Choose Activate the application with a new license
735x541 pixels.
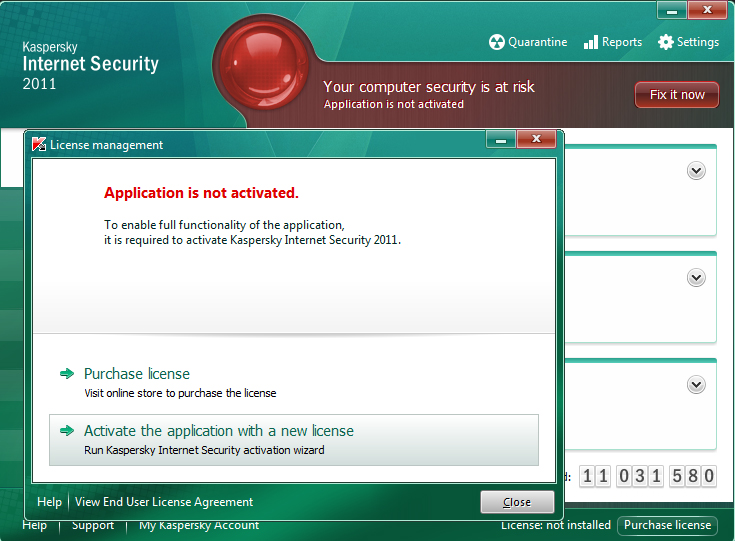pyautogui.click(x=293, y=440)
